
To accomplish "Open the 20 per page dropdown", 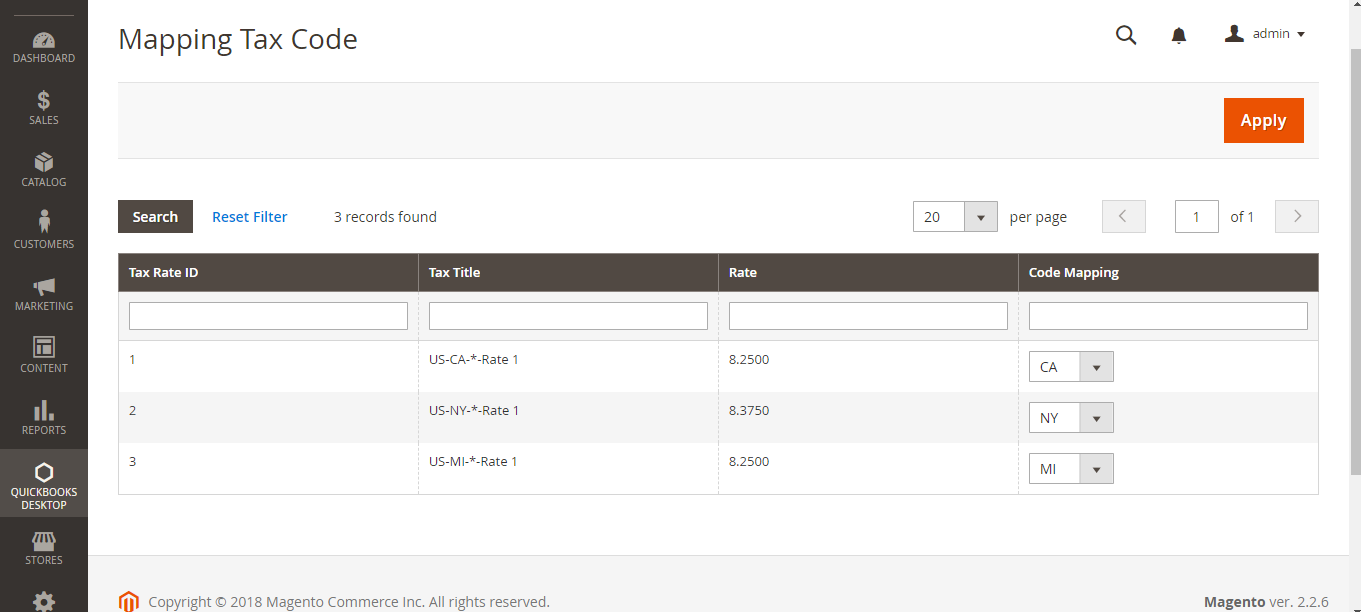I will (x=955, y=217).
